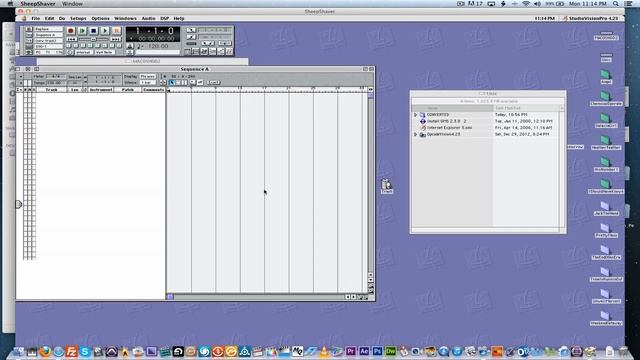Open the Help menu
Viewport: 640px width, 360px height.
[179, 18]
